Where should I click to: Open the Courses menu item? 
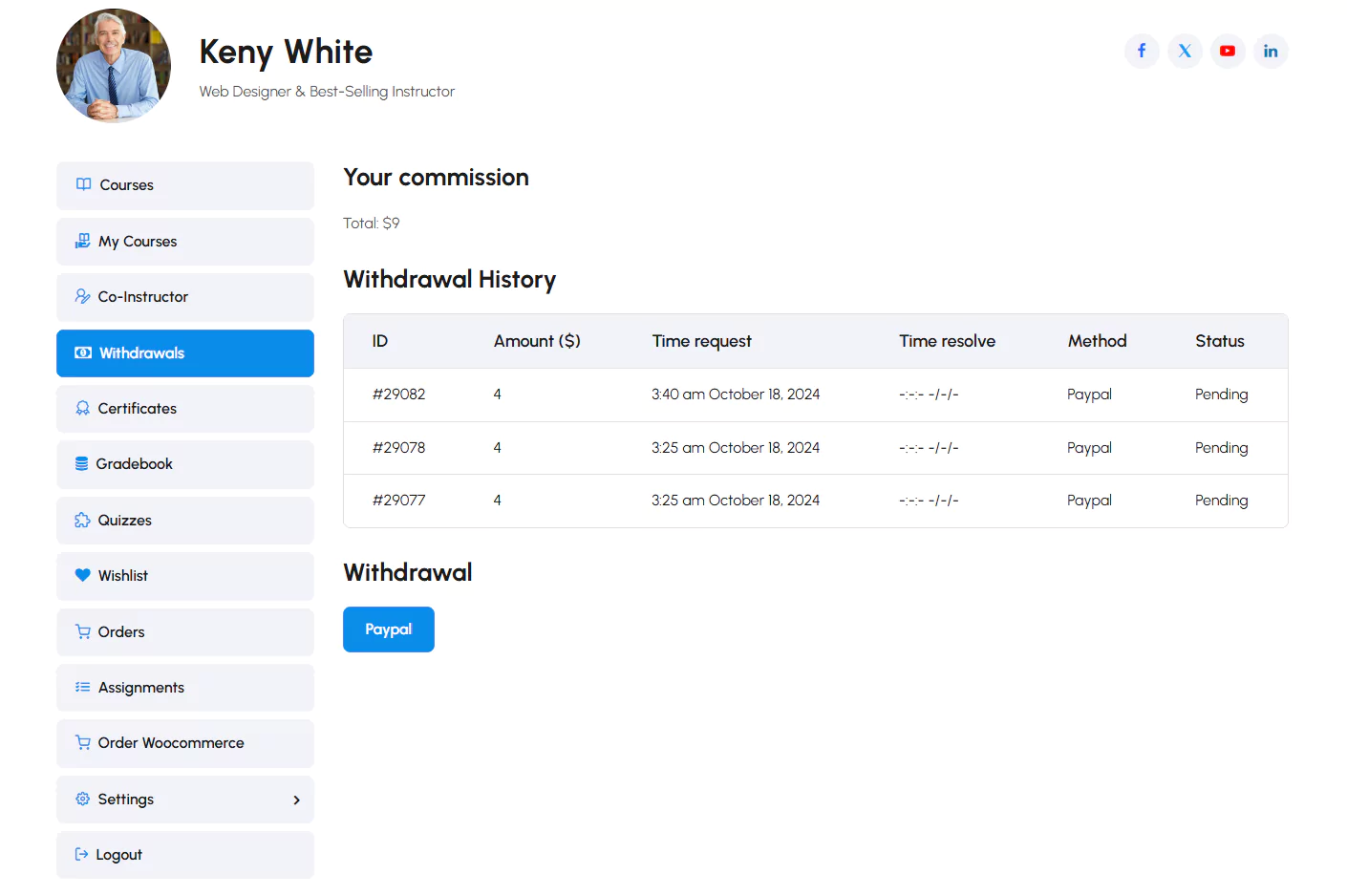(x=185, y=185)
